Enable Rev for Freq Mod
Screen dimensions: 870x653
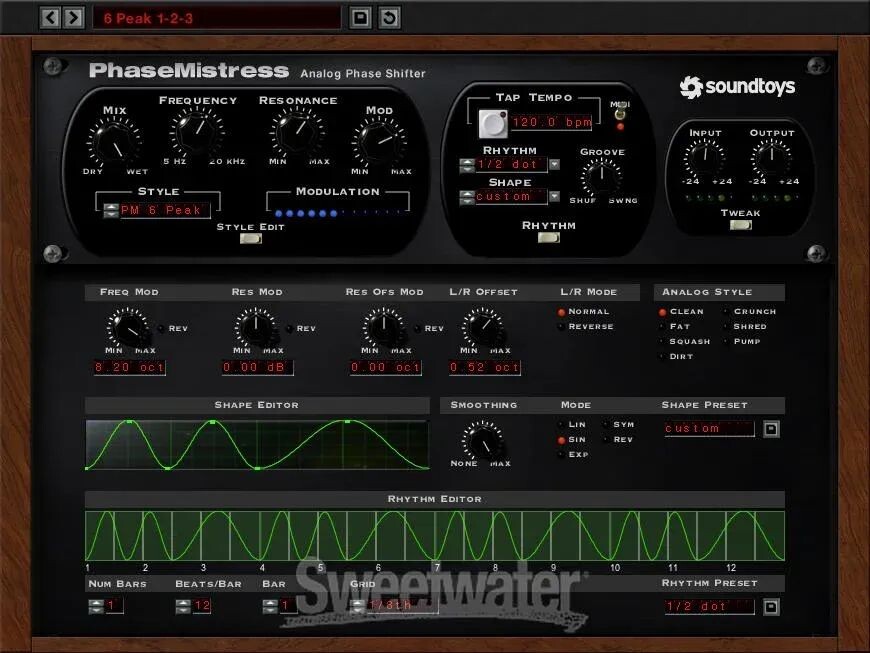click(x=161, y=328)
